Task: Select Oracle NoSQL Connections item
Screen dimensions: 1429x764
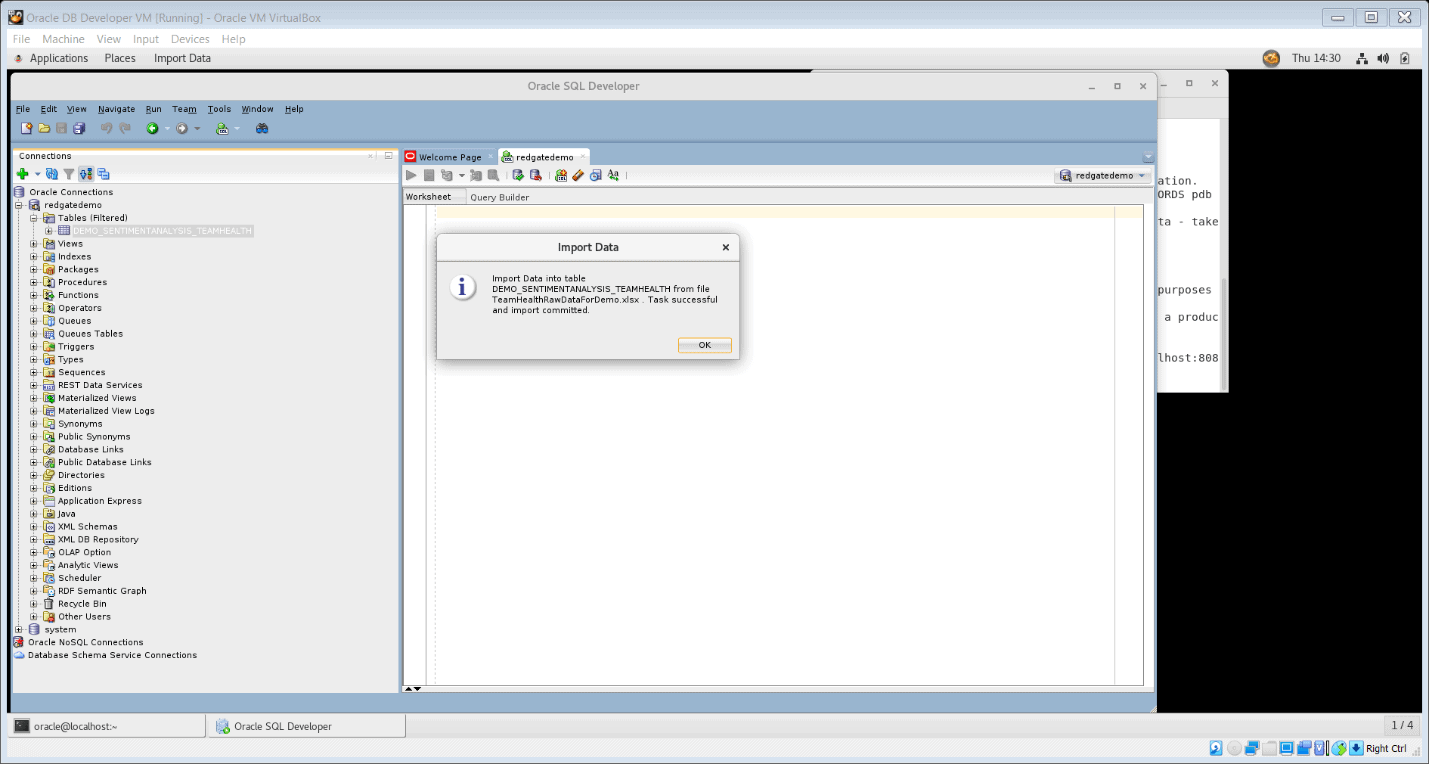Action: (85, 642)
